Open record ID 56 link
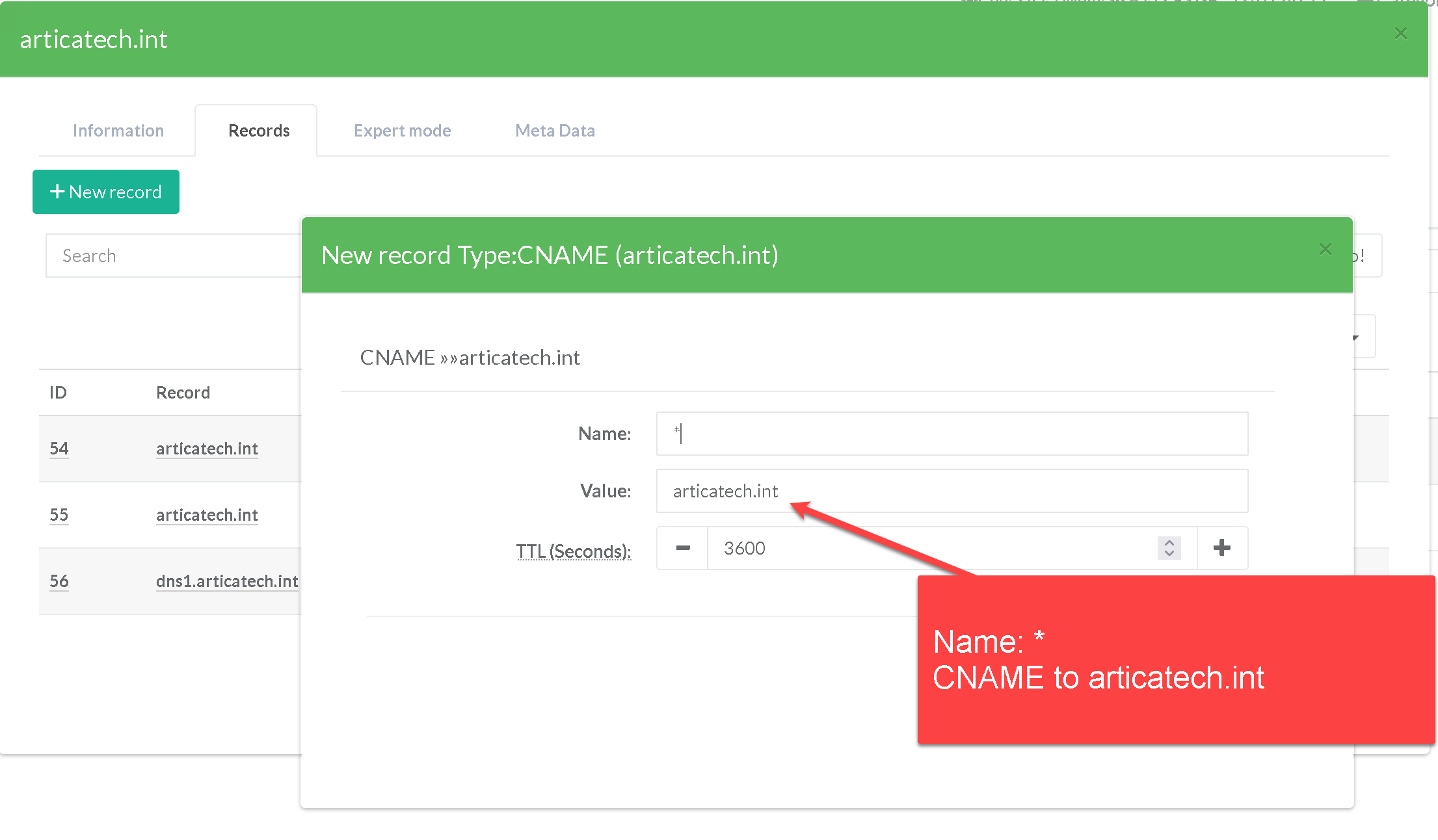Image resolution: width=1438 pixels, height=840 pixels. coord(59,581)
